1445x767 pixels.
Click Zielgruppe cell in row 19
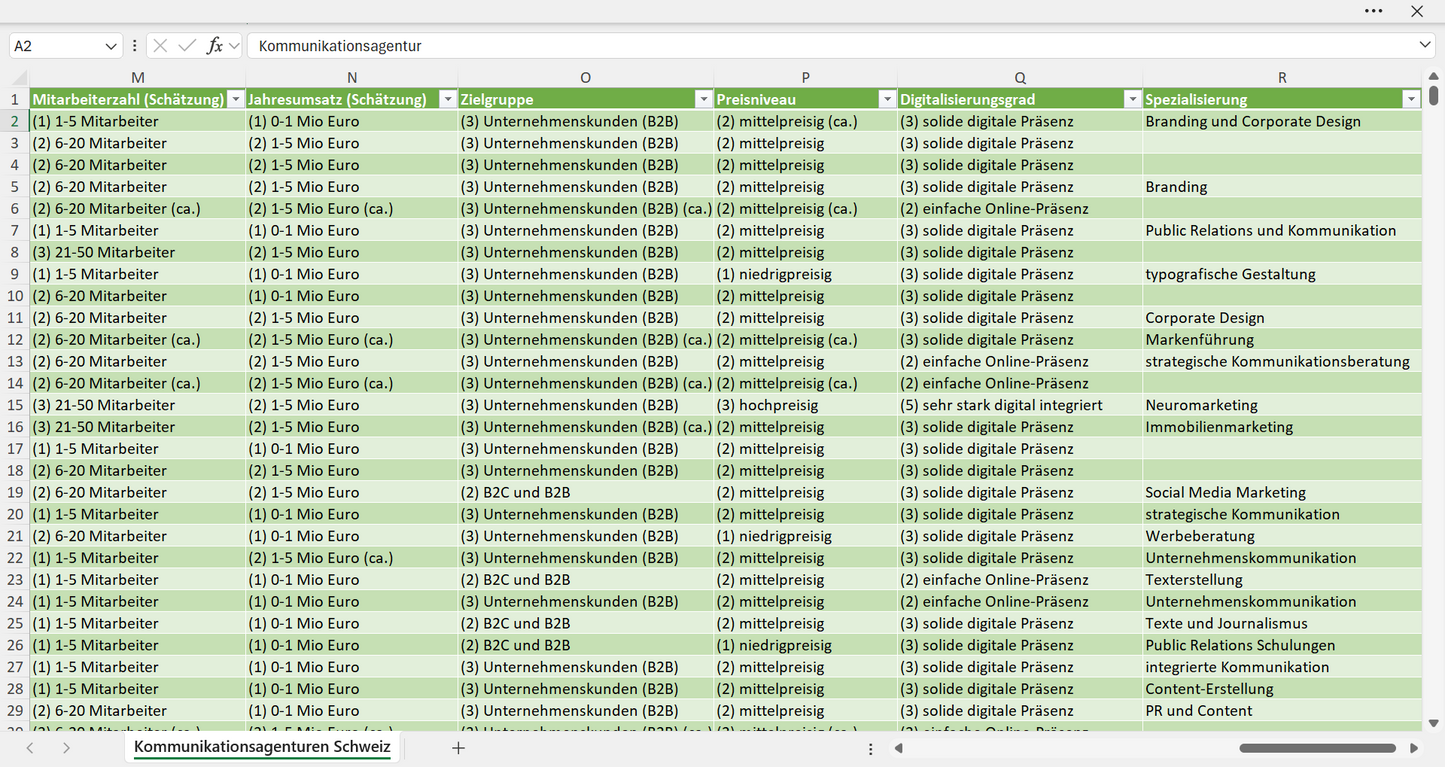585,492
